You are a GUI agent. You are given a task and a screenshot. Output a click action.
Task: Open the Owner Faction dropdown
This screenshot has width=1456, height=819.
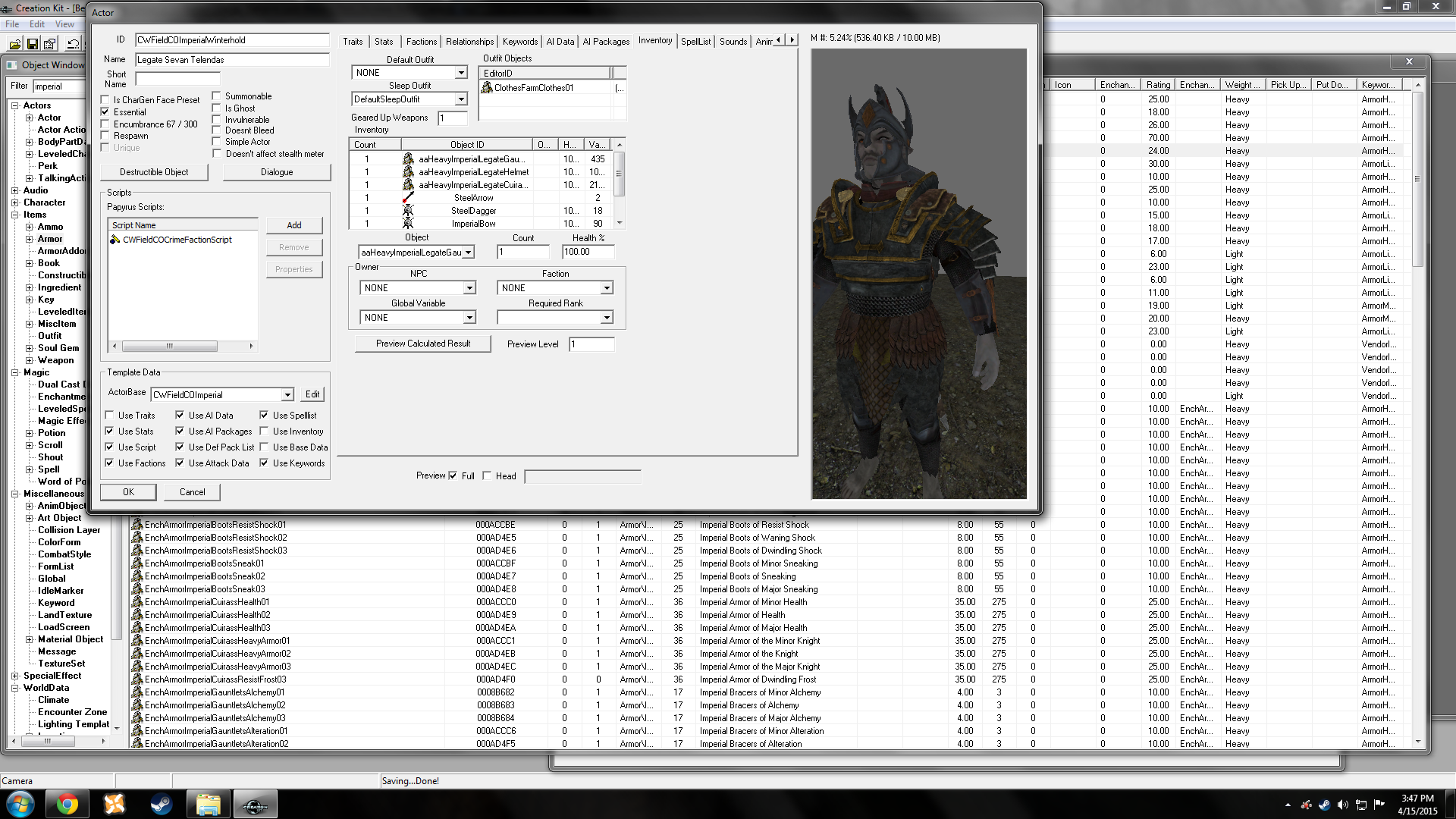(x=607, y=288)
